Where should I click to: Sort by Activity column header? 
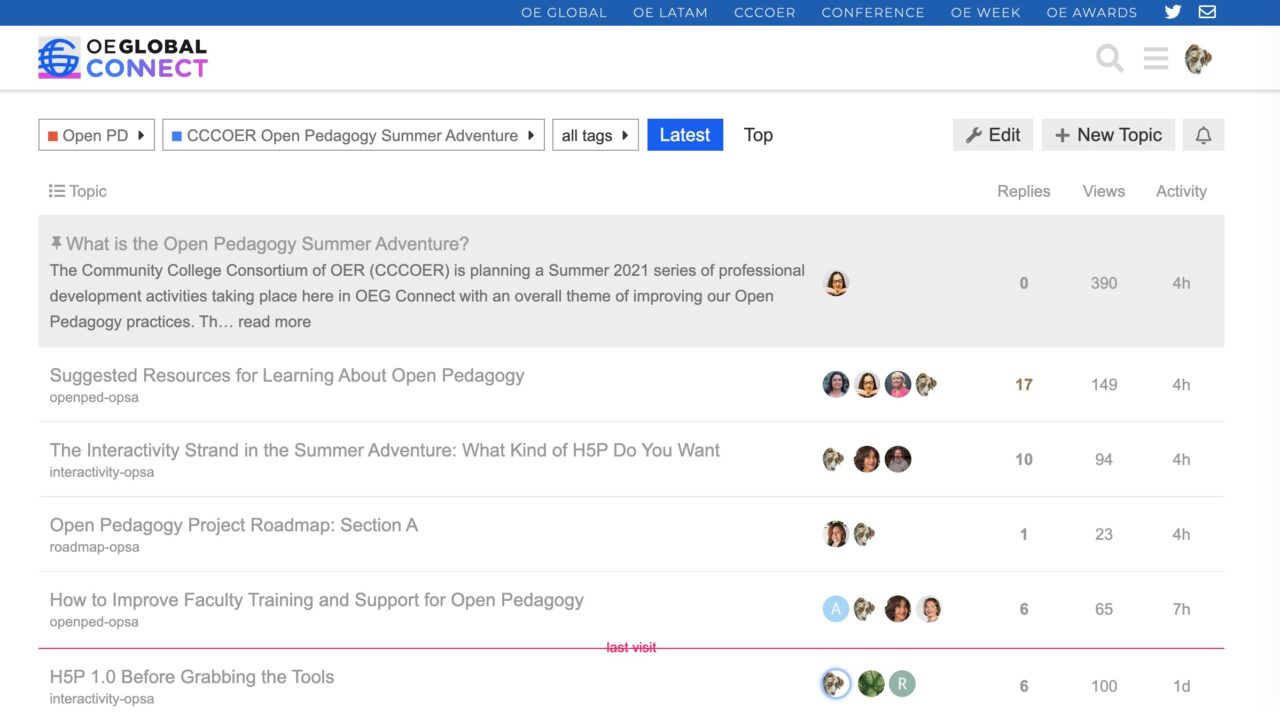pyautogui.click(x=1181, y=191)
